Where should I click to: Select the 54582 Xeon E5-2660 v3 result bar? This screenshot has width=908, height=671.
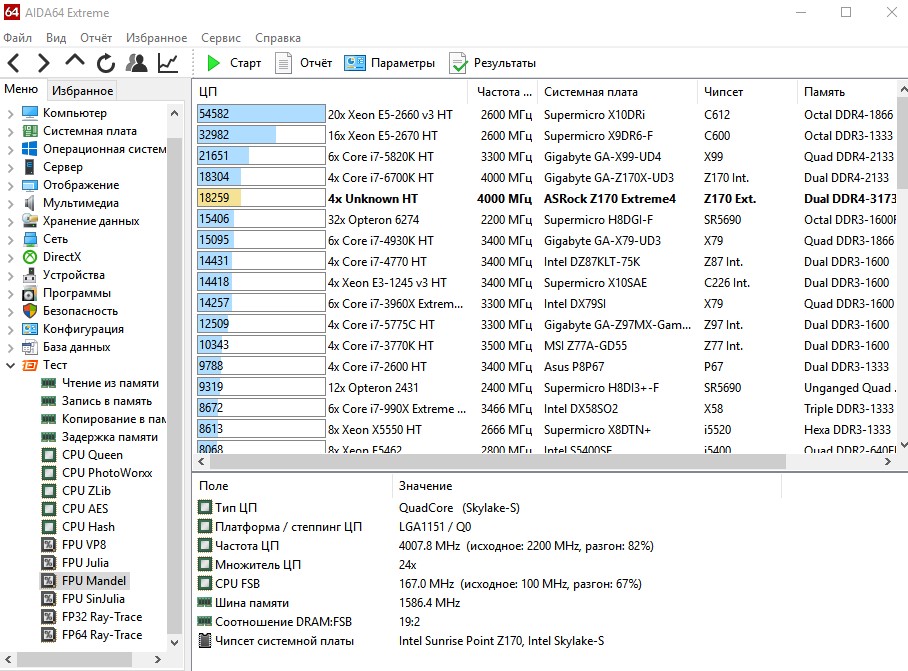[261, 114]
